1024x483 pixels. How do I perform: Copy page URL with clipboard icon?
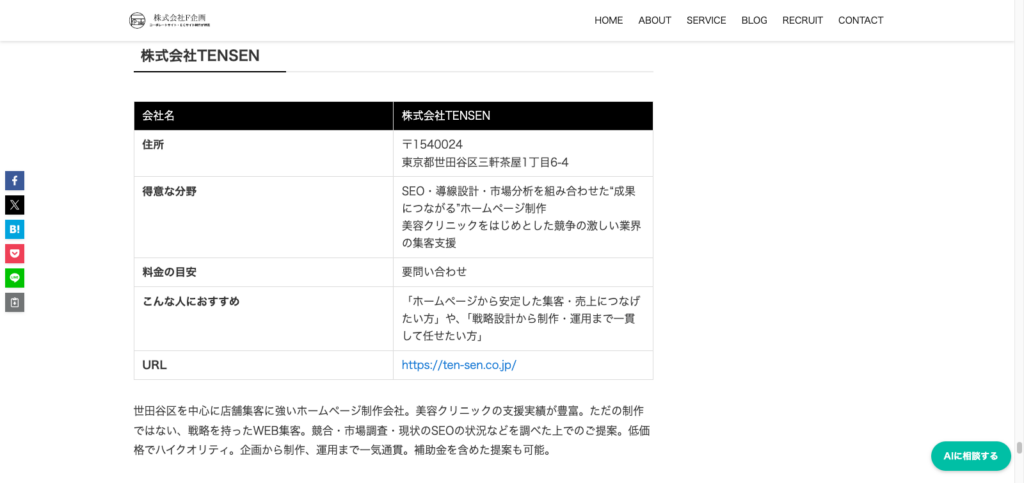coord(14,302)
